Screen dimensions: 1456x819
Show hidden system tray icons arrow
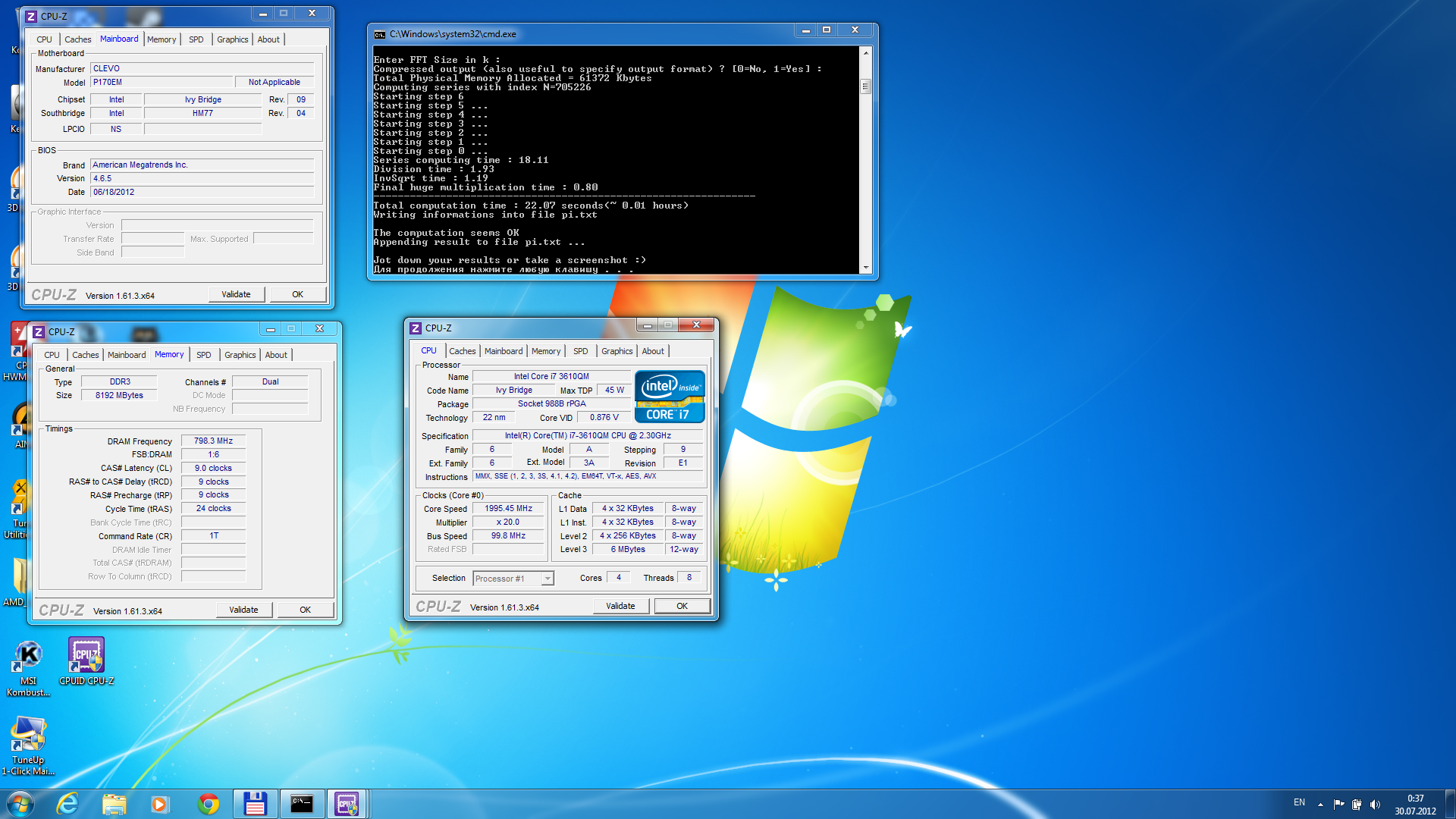(1320, 805)
